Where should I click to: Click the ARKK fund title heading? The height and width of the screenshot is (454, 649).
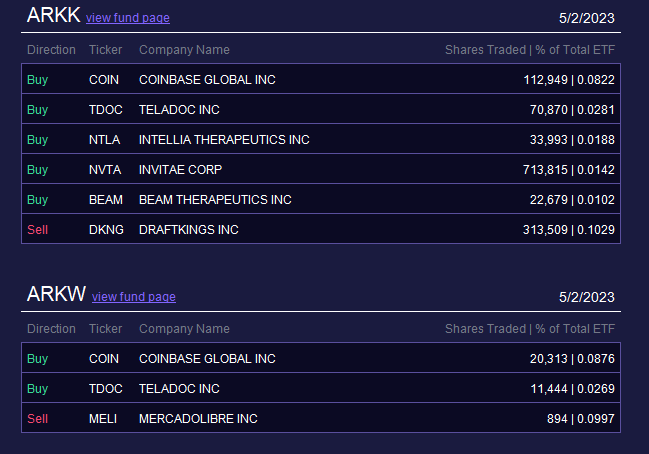tap(53, 15)
